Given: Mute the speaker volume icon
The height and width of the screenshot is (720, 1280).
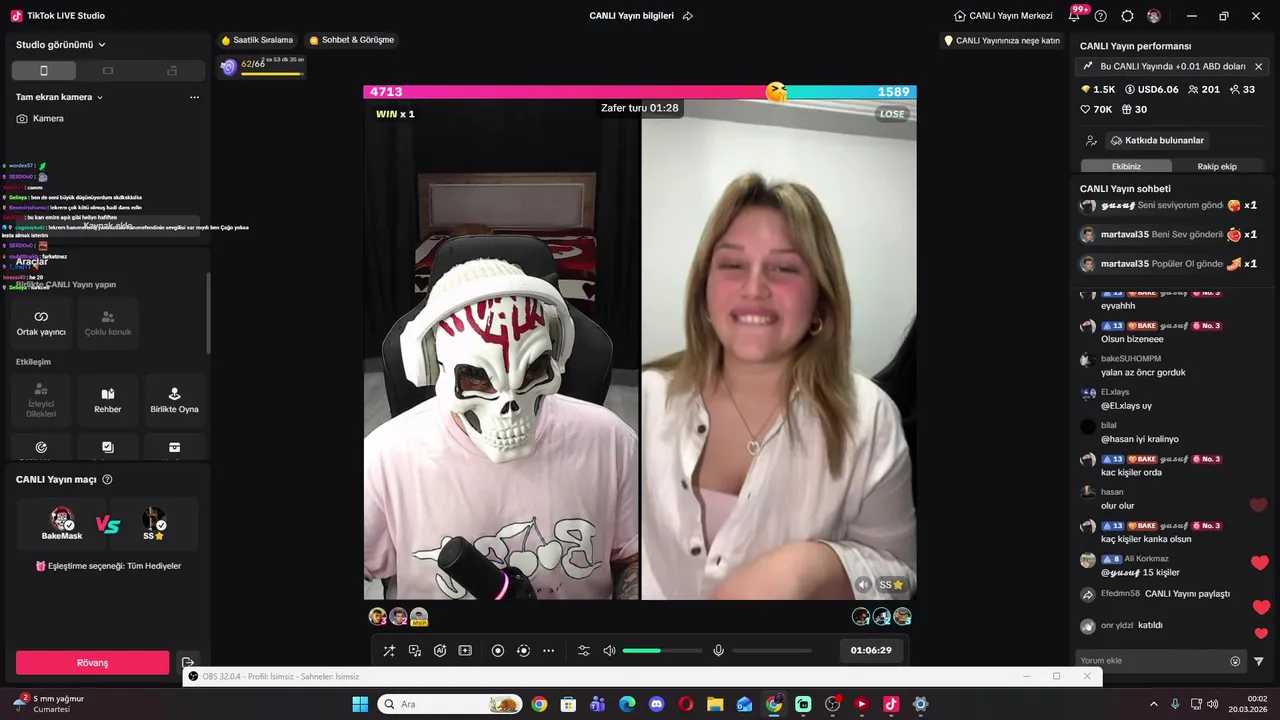Looking at the screenshot, I should coord(609,651).
